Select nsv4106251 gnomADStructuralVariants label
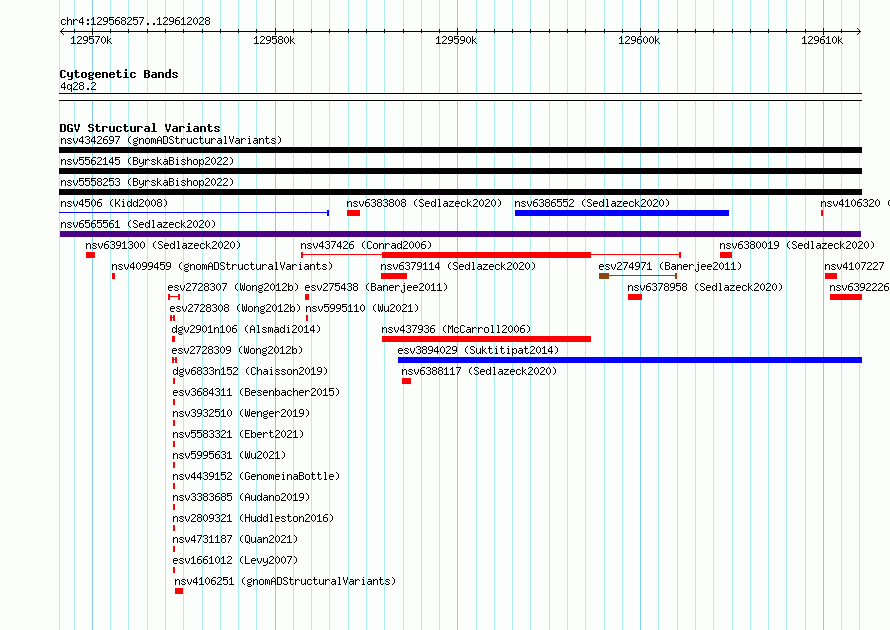The width and height of the screenshot is (890, 630). click(x=285, y=581)
